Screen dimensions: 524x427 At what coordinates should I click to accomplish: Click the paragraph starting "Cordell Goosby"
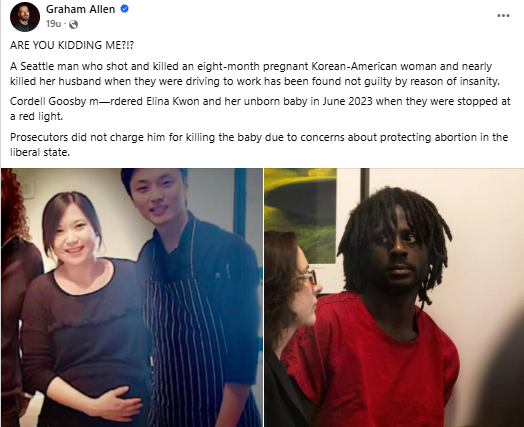260,109
